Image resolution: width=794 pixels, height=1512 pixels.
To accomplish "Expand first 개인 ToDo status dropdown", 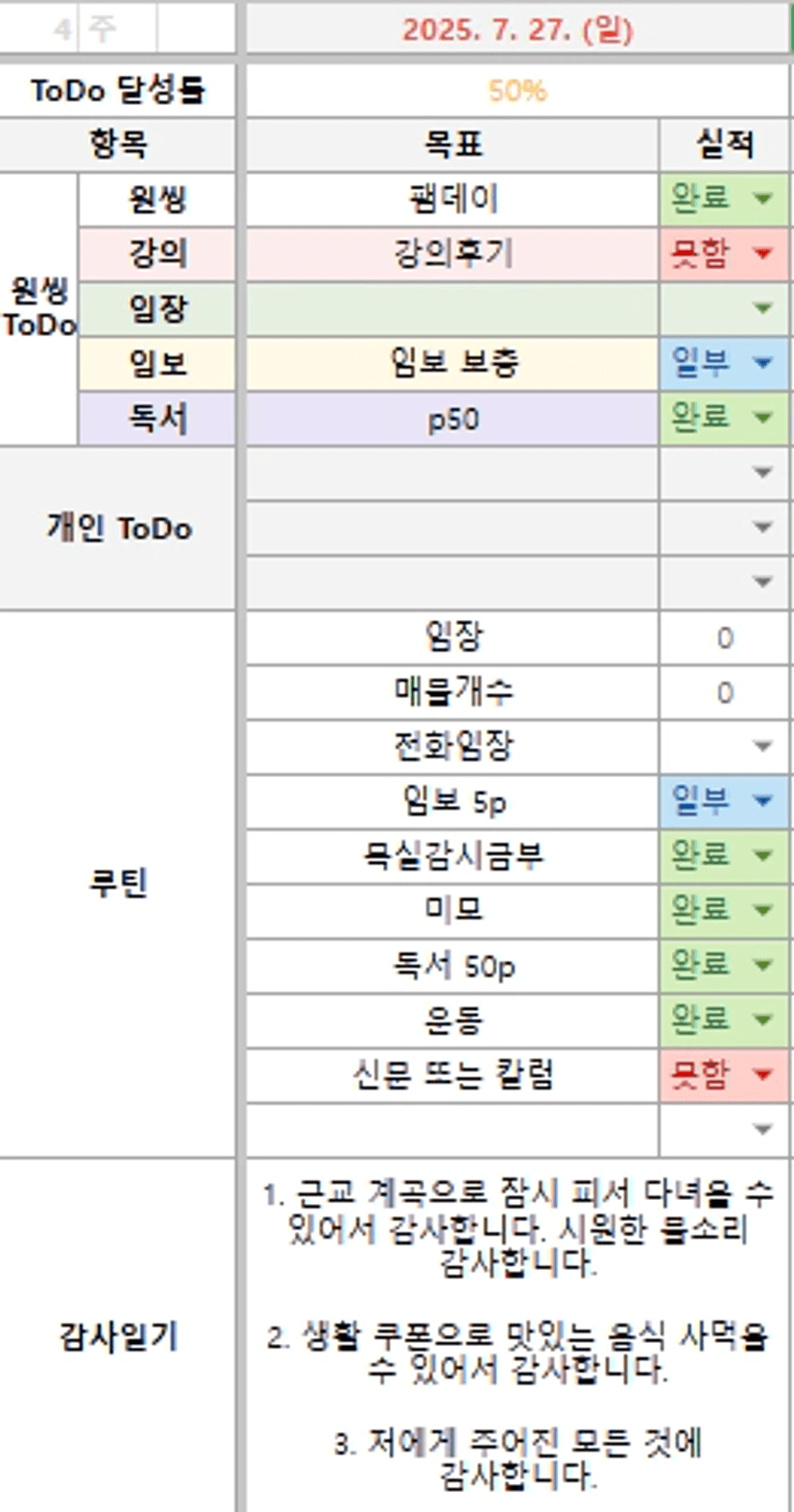I will point(763,472).
